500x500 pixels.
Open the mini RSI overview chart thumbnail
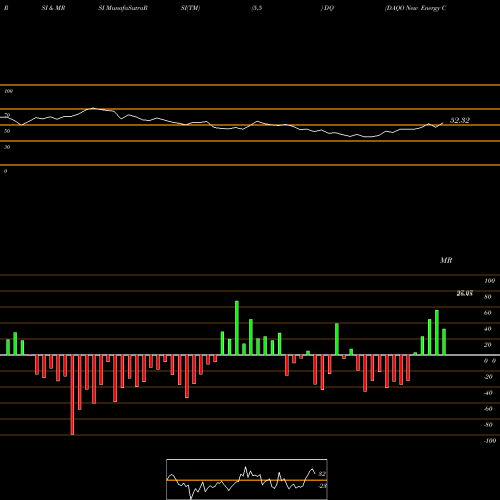[x=247, y=479]
